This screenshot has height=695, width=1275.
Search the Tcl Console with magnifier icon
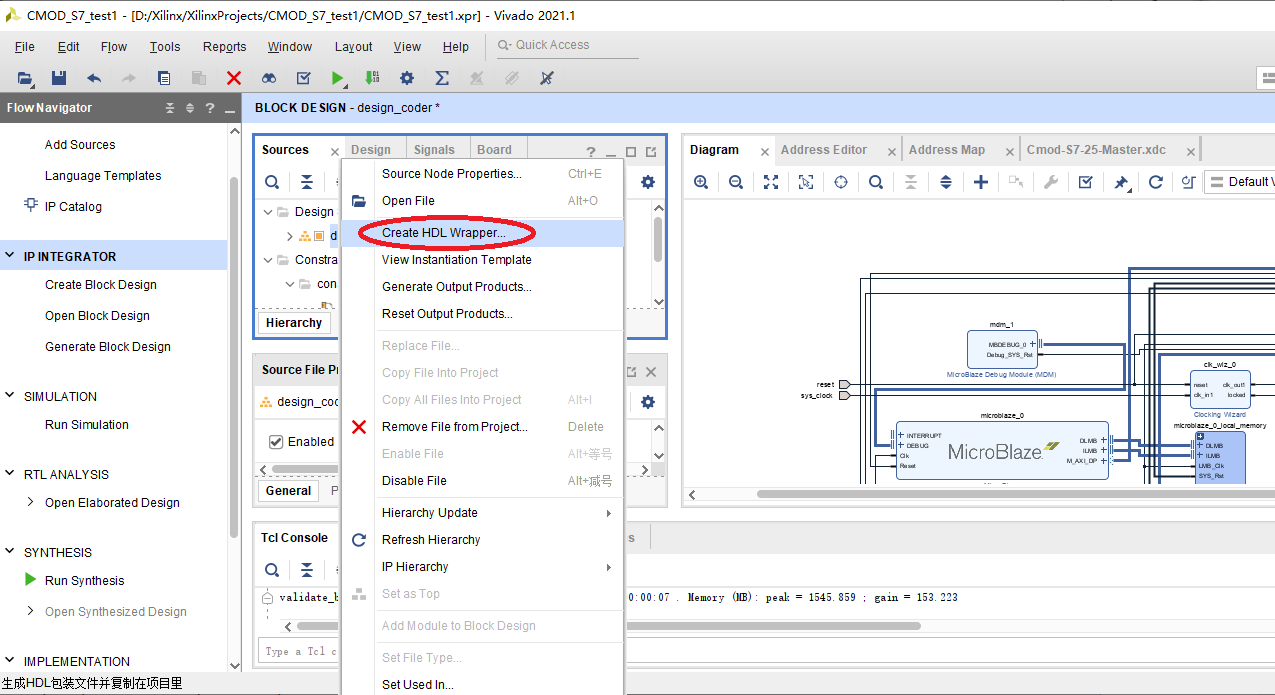[x=272, y=570]
